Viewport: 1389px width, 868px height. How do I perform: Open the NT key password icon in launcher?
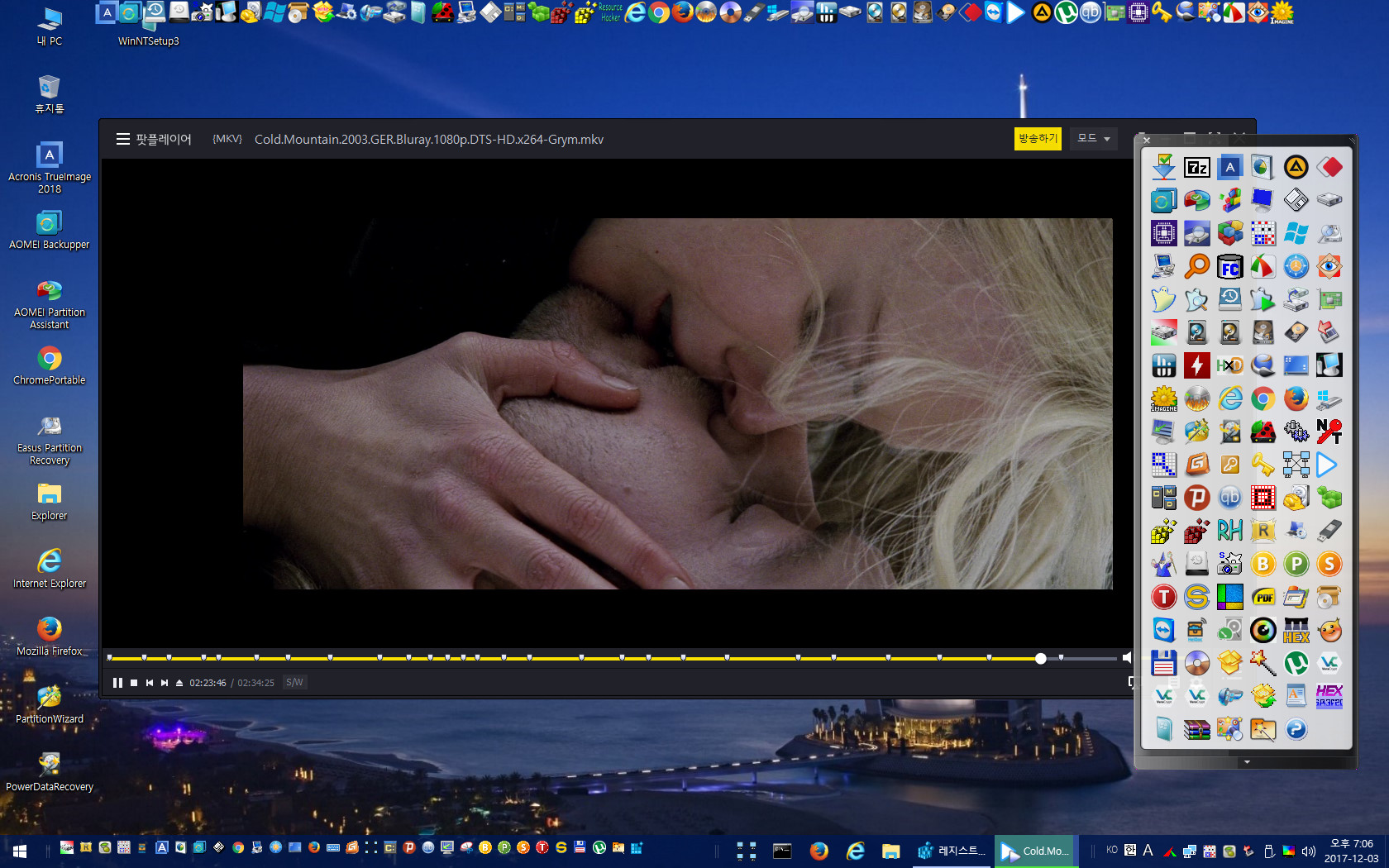point(1329,432)
